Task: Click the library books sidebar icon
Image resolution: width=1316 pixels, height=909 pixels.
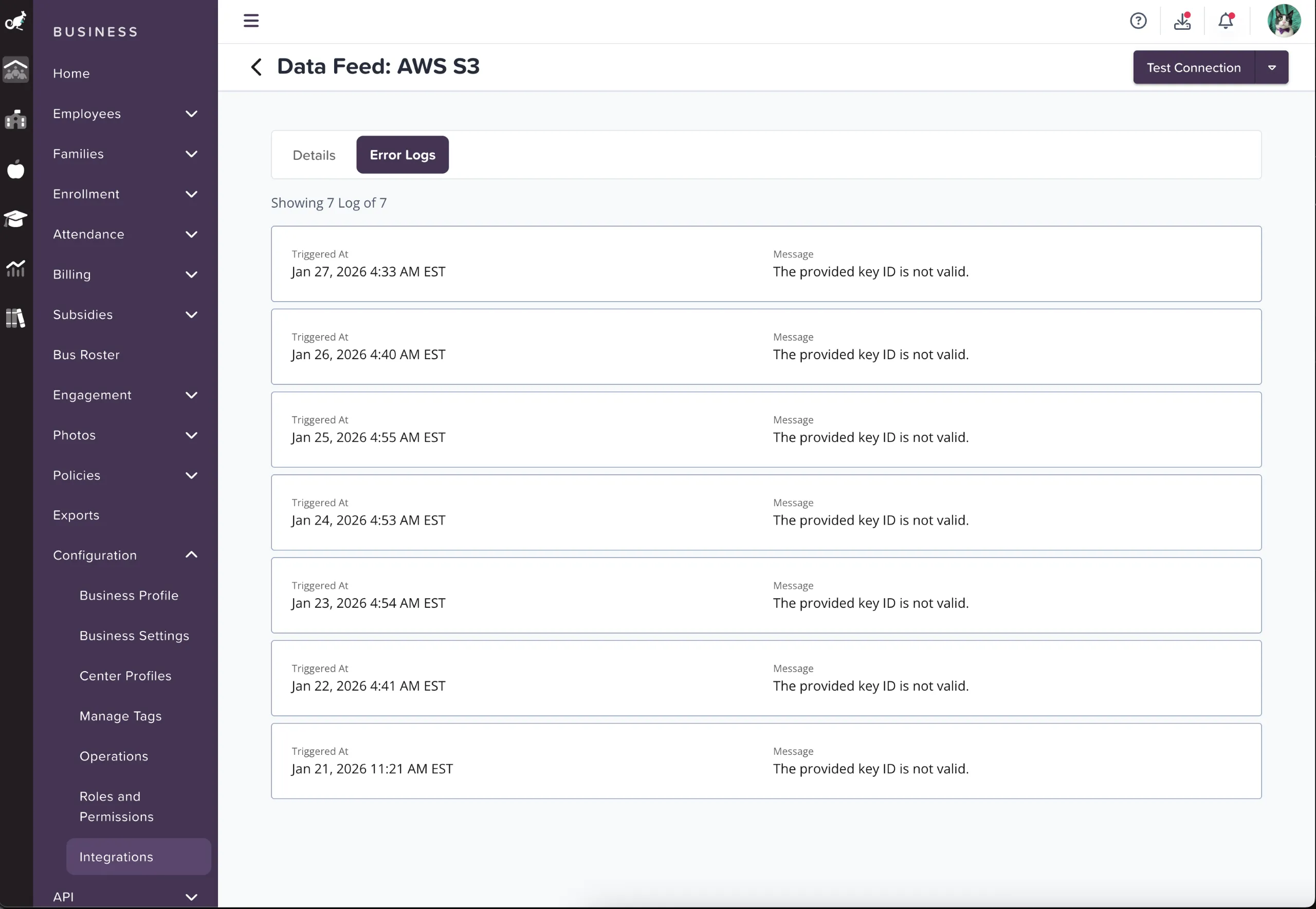Action: [x=15, y=318]
